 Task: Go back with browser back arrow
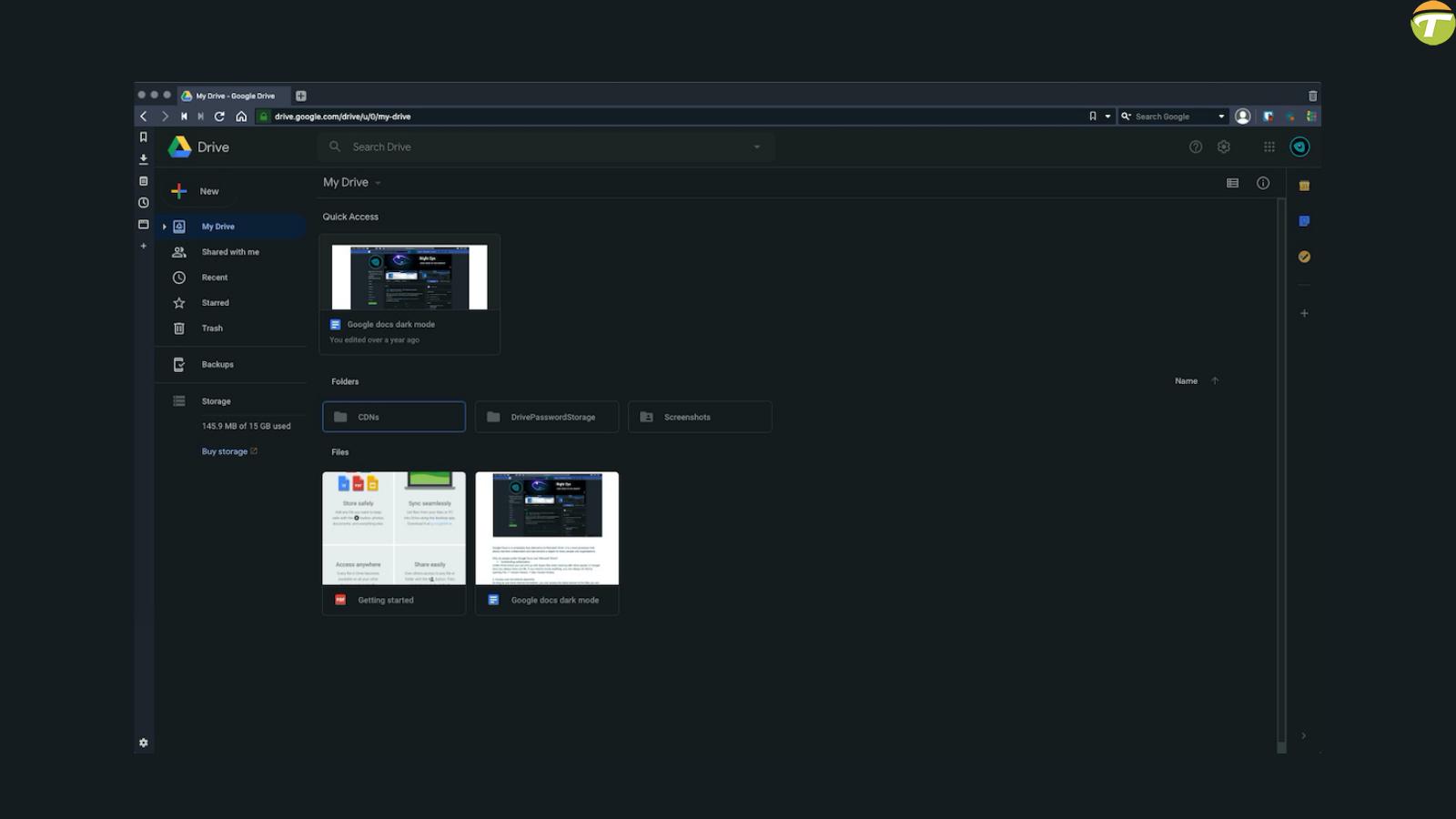[x=143, y=116]
